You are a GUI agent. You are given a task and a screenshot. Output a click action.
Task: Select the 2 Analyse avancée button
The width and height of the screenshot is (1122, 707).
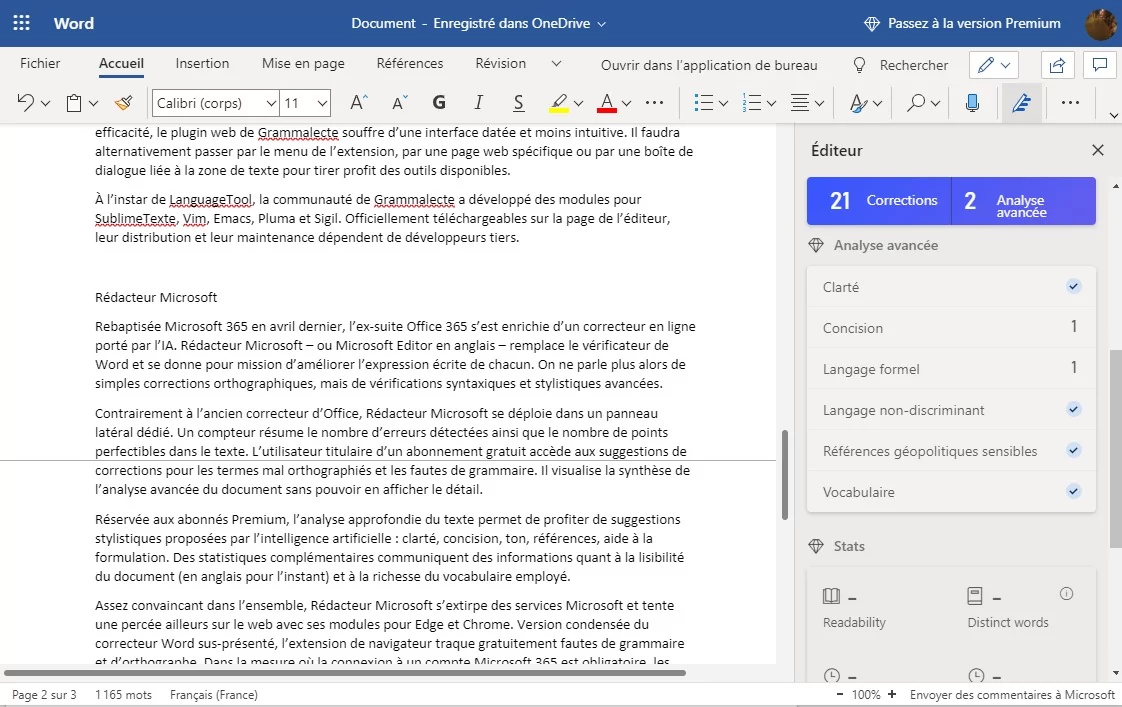1024,200
